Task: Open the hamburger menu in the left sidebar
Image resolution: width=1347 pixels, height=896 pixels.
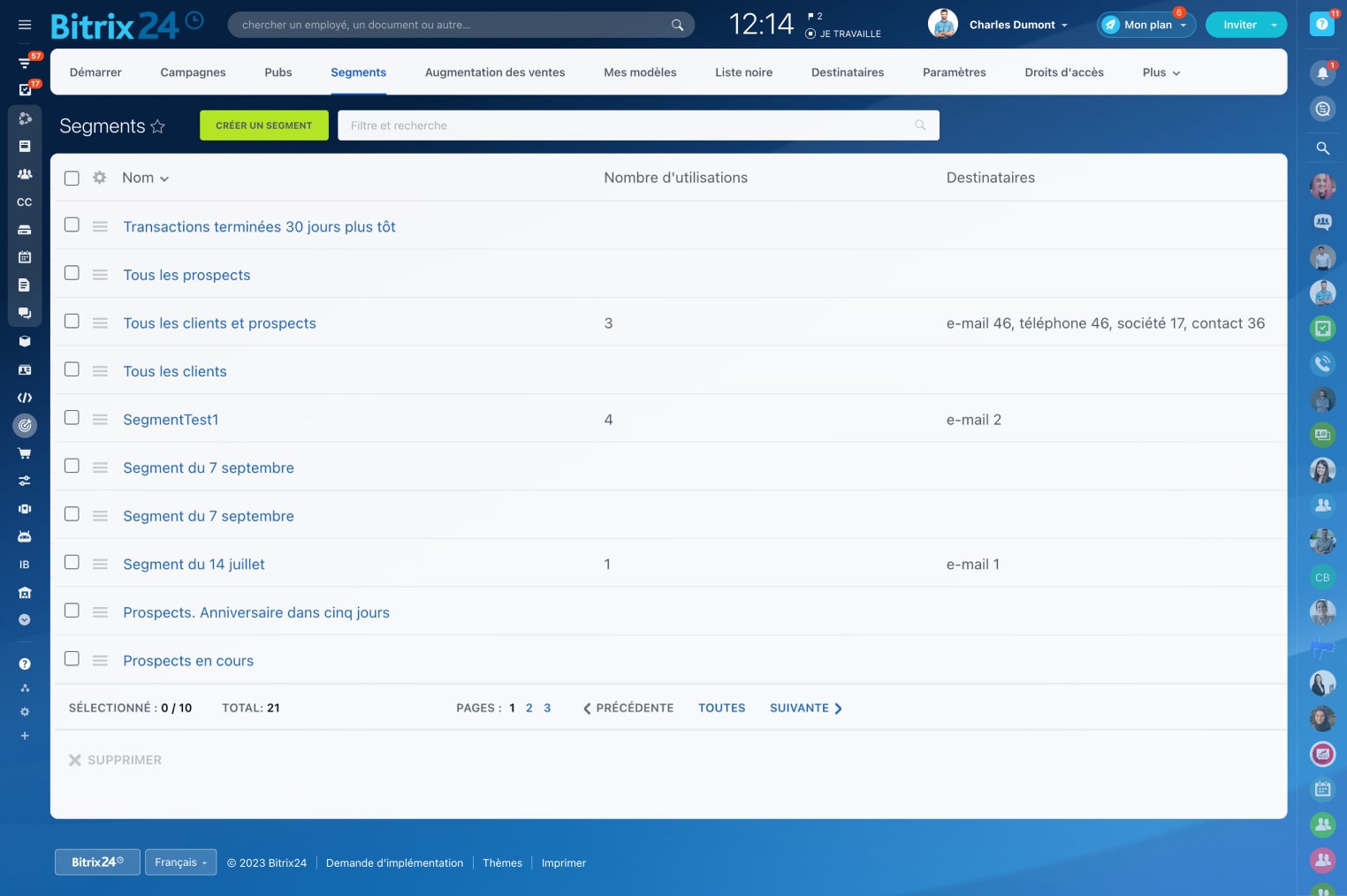Action: tap(25, 25)
